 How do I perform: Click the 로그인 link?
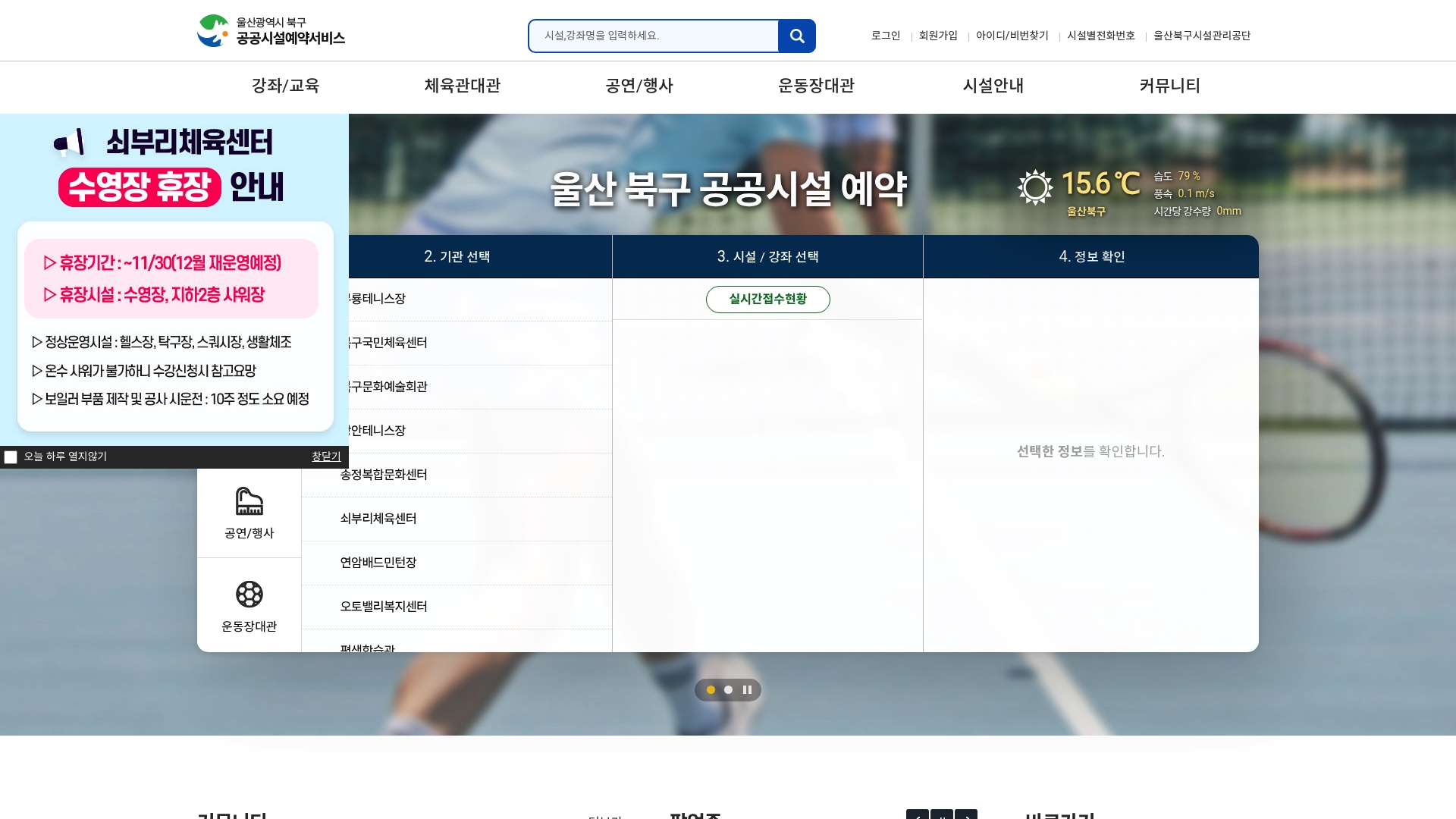coord(886,36)
